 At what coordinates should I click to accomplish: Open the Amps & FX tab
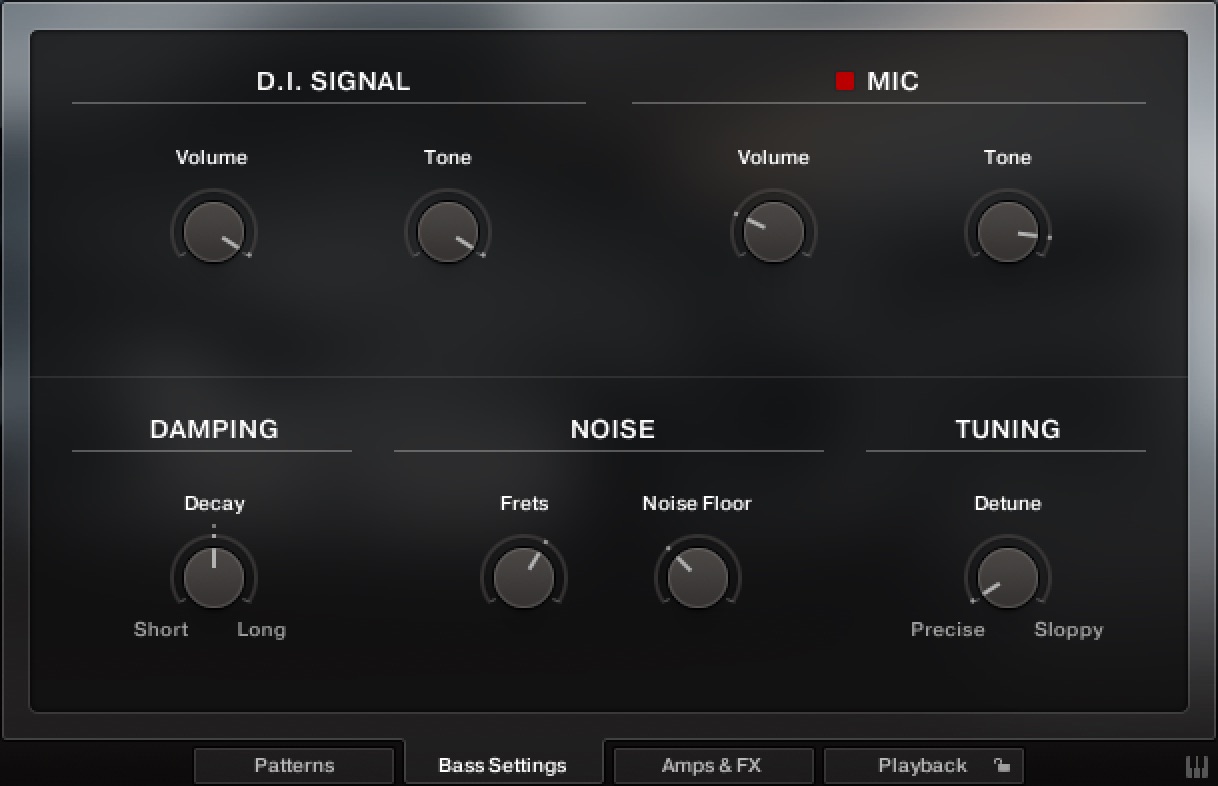click(712, 766)
